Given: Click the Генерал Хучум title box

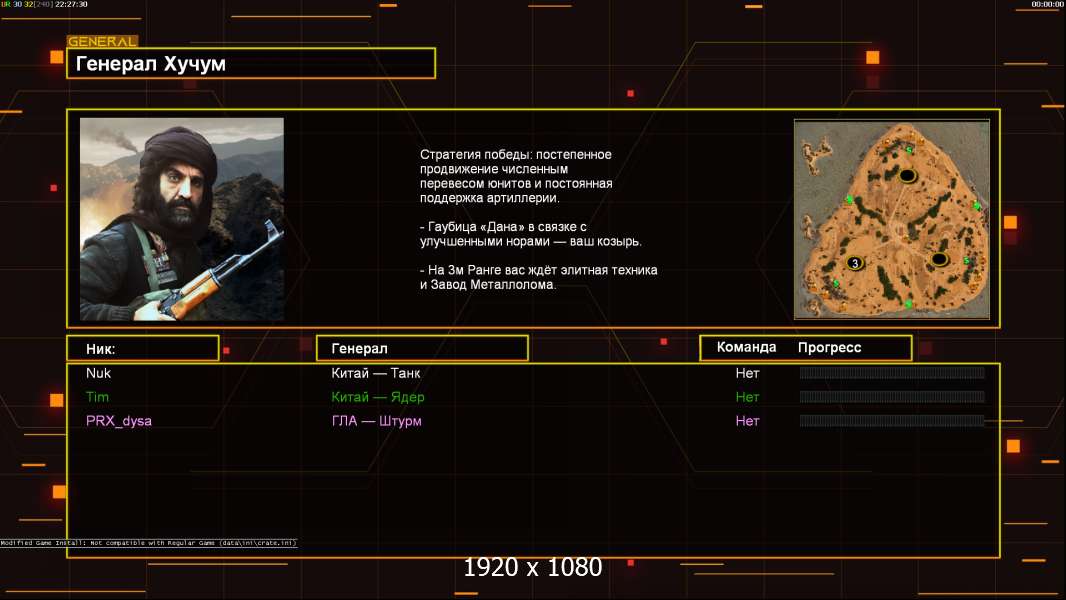Looking at the screenshot, I should pyautogui.click(x=251, y=63).
